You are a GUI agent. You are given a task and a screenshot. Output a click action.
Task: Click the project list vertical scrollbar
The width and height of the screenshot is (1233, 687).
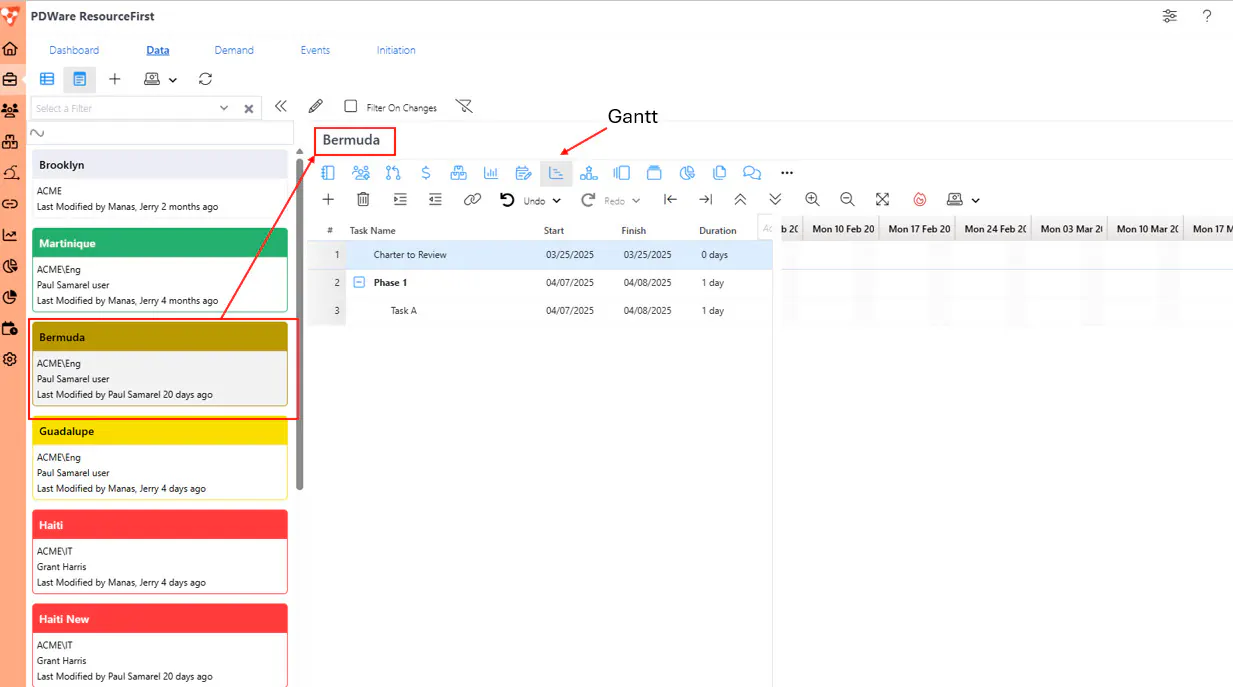(299, 323)
